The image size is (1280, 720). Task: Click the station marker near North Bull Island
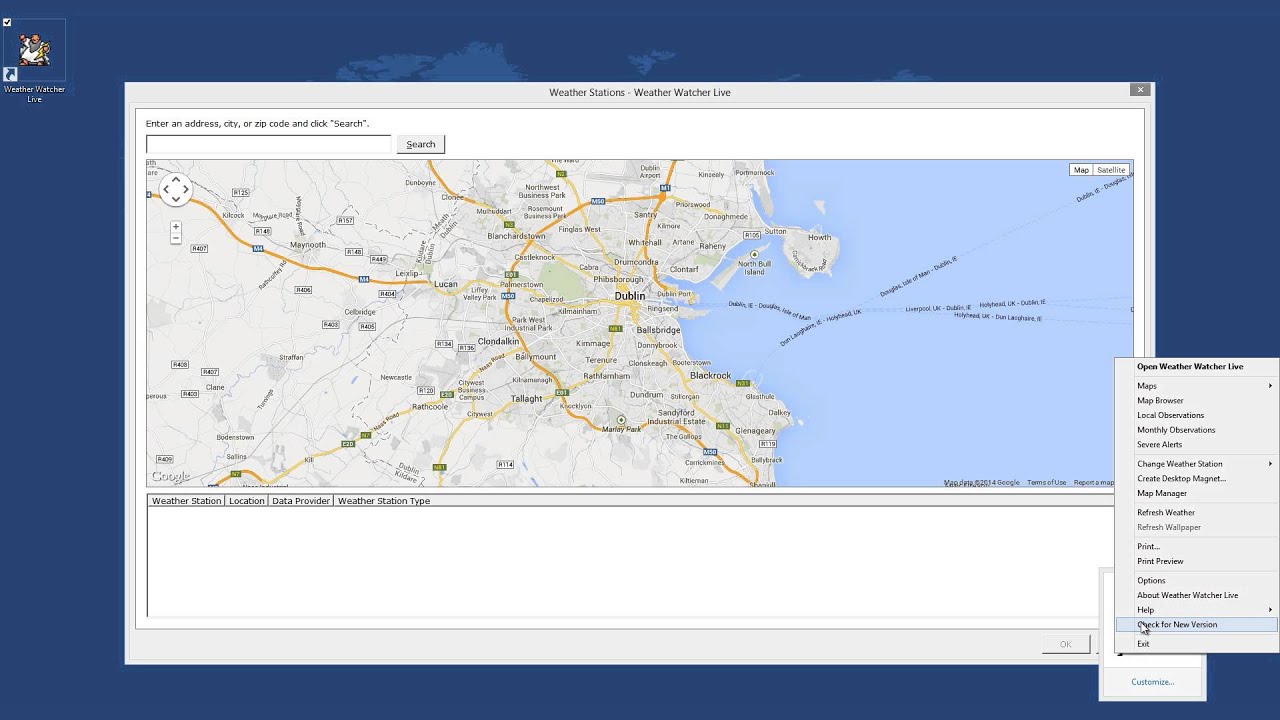click(755, 255)
